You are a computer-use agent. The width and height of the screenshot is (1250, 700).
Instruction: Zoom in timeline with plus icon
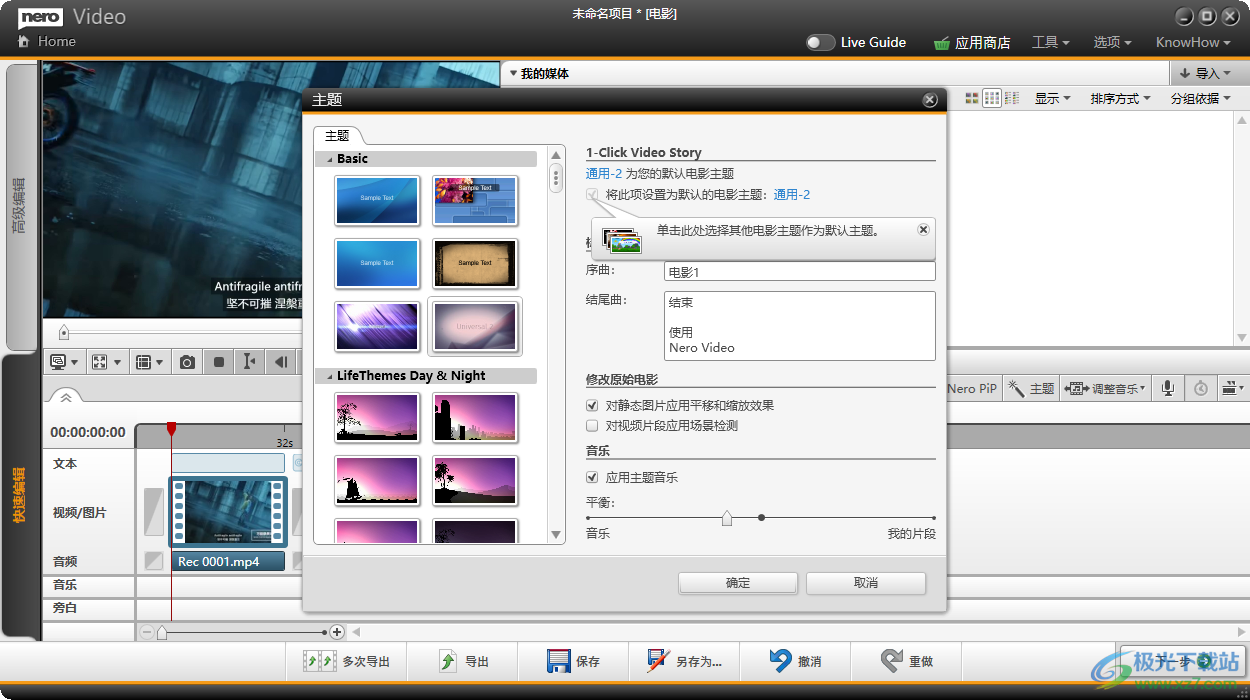pyautogui.click(x=337, y=632)
